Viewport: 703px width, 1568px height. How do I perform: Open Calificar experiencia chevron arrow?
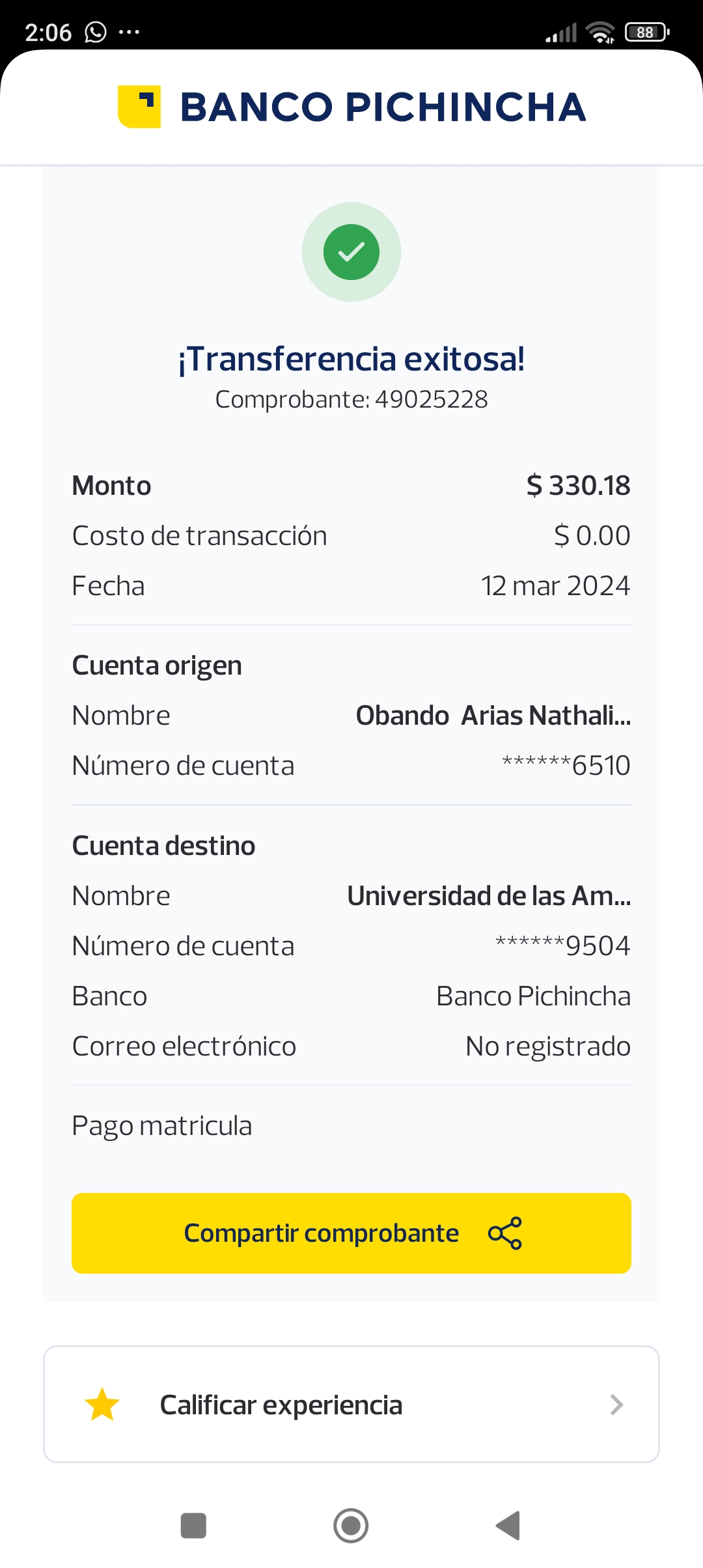[x=616, y=1405]
